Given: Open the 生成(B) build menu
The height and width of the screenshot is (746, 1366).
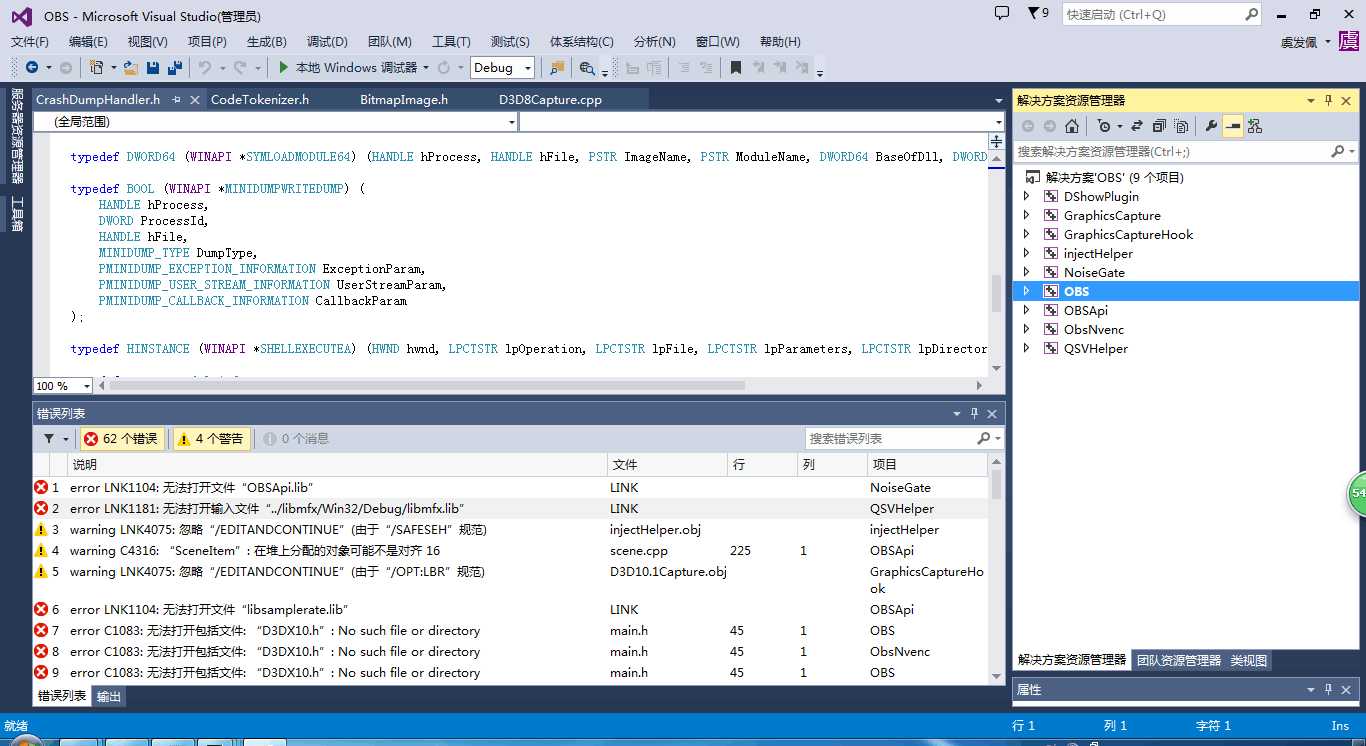Looking at the screenshot, I should [267, 42].
